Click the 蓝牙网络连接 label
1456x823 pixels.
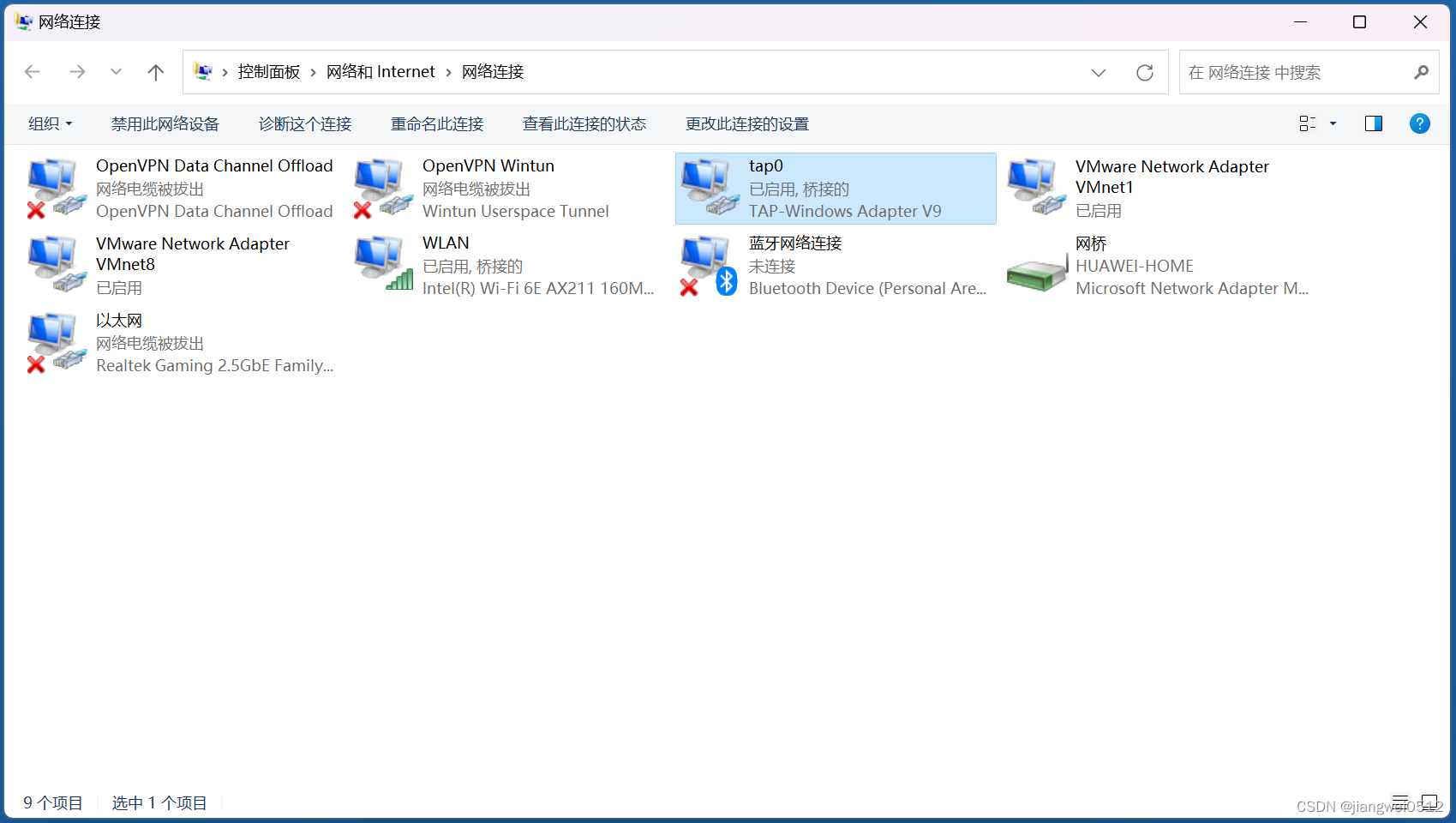[x=795, y=243]
